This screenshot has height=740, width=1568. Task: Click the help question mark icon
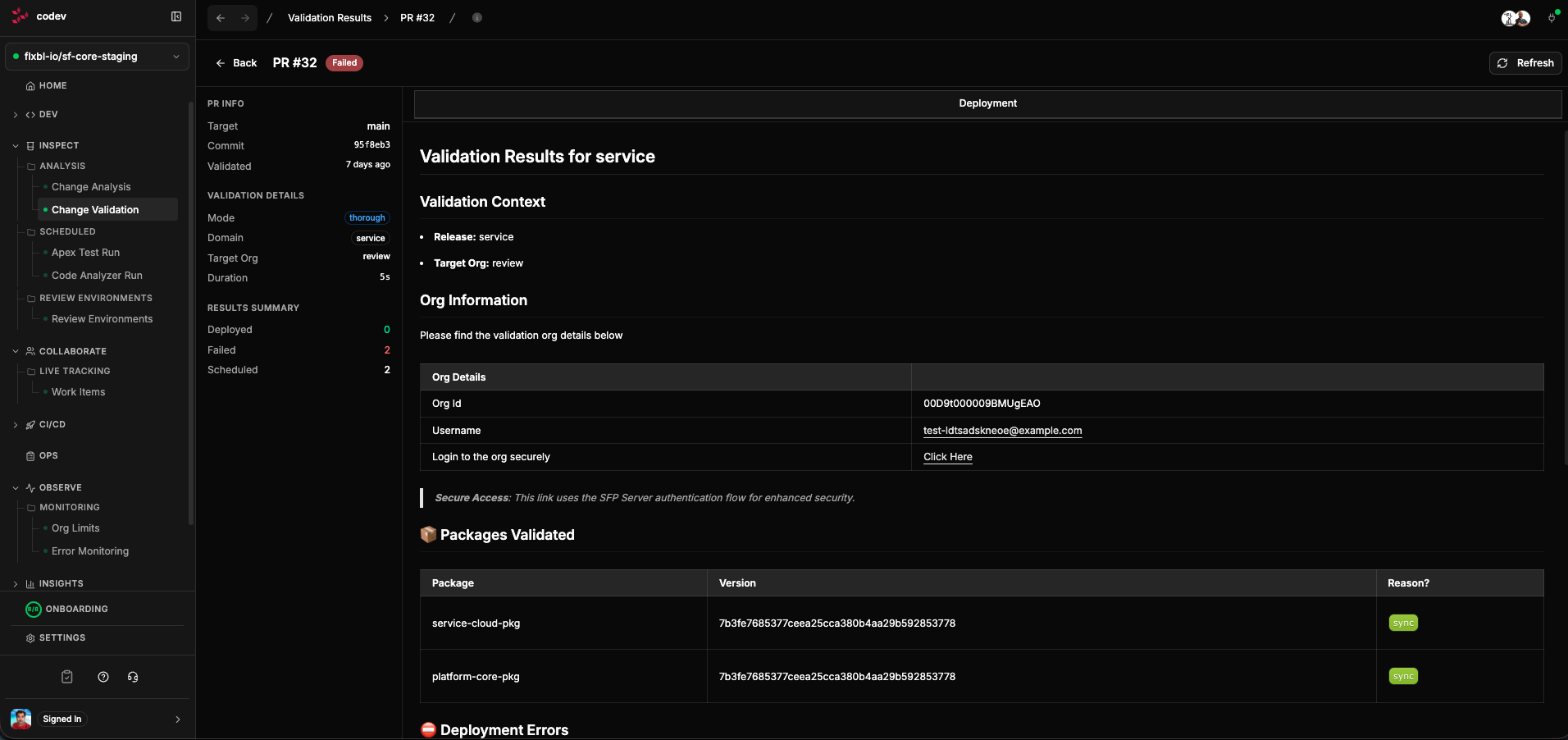click(x=103, y=677)
